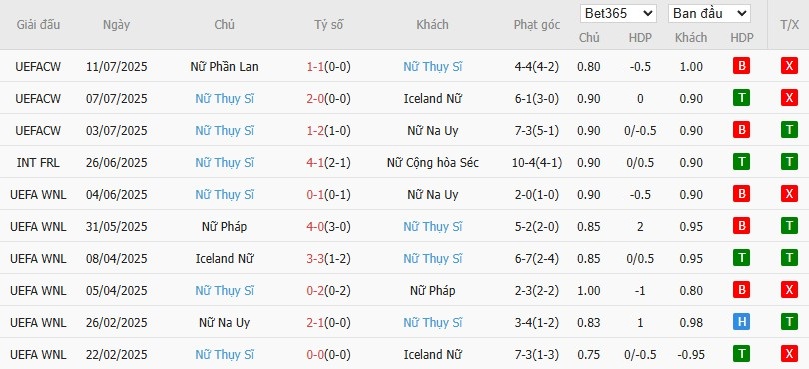Open Nữ Thụy Sĩ home link on 05/04/2025

[x=224, y=291]
